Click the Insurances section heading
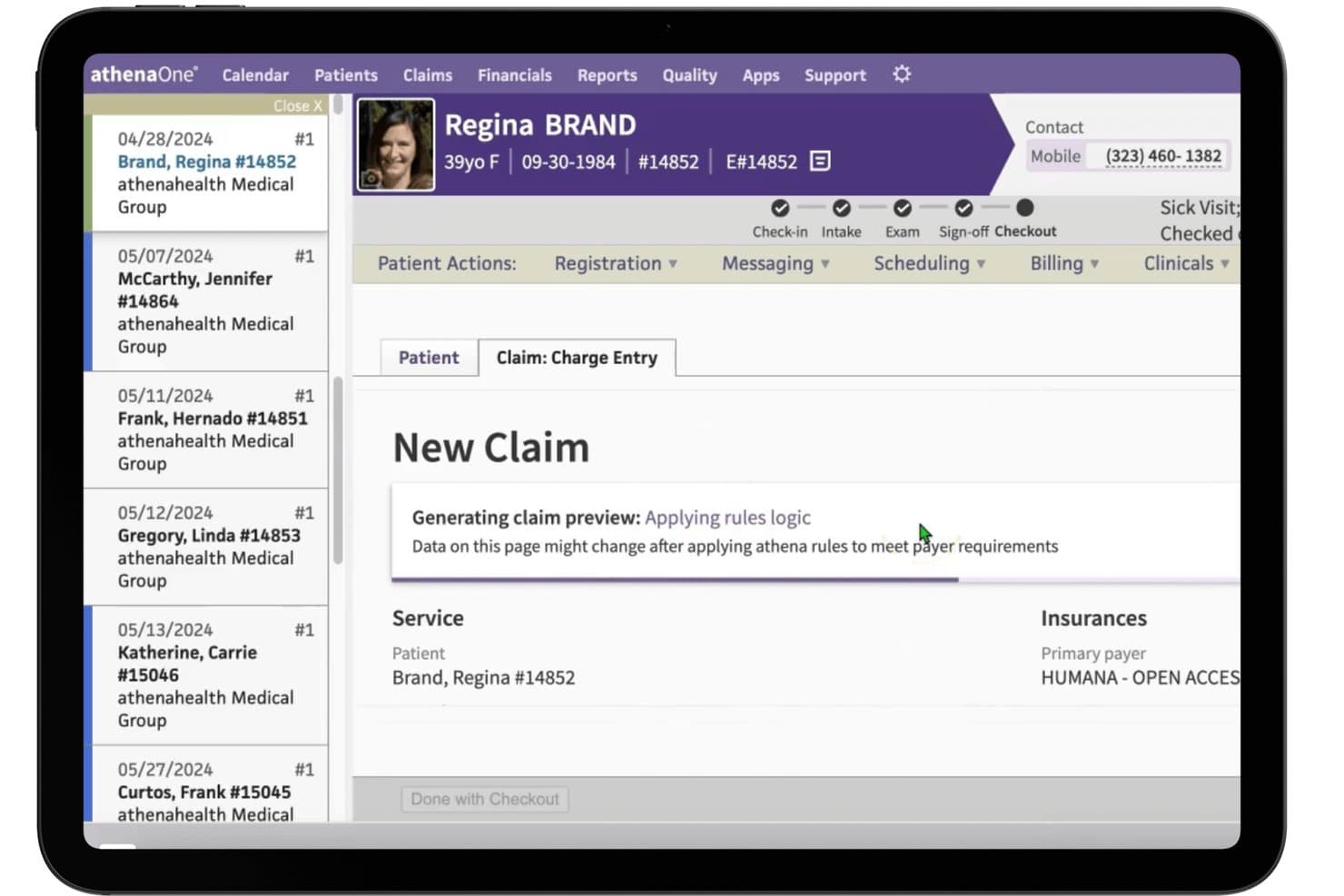Image resolution: width=1344 pixels, height=896 pixels. [1093, 618]
